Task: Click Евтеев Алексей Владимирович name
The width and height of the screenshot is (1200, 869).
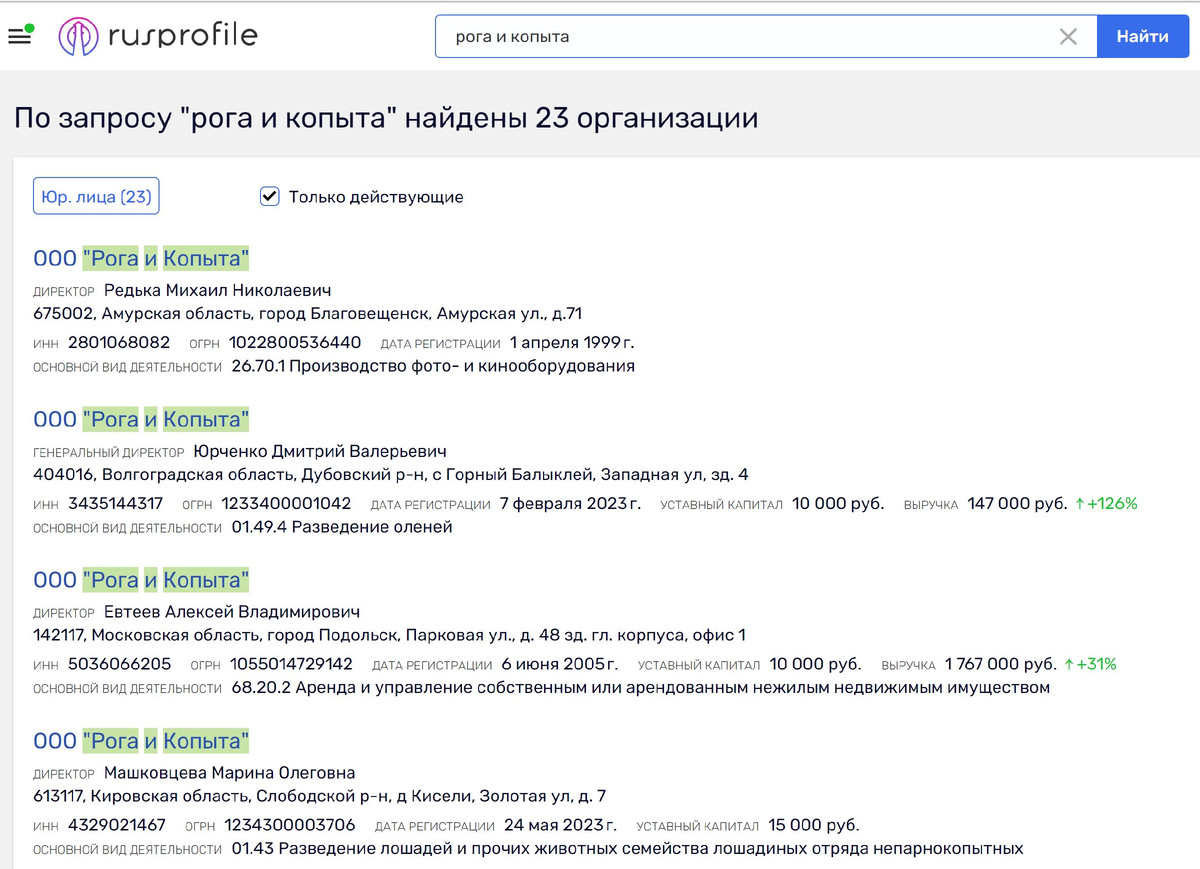Action: coord(231,612)
